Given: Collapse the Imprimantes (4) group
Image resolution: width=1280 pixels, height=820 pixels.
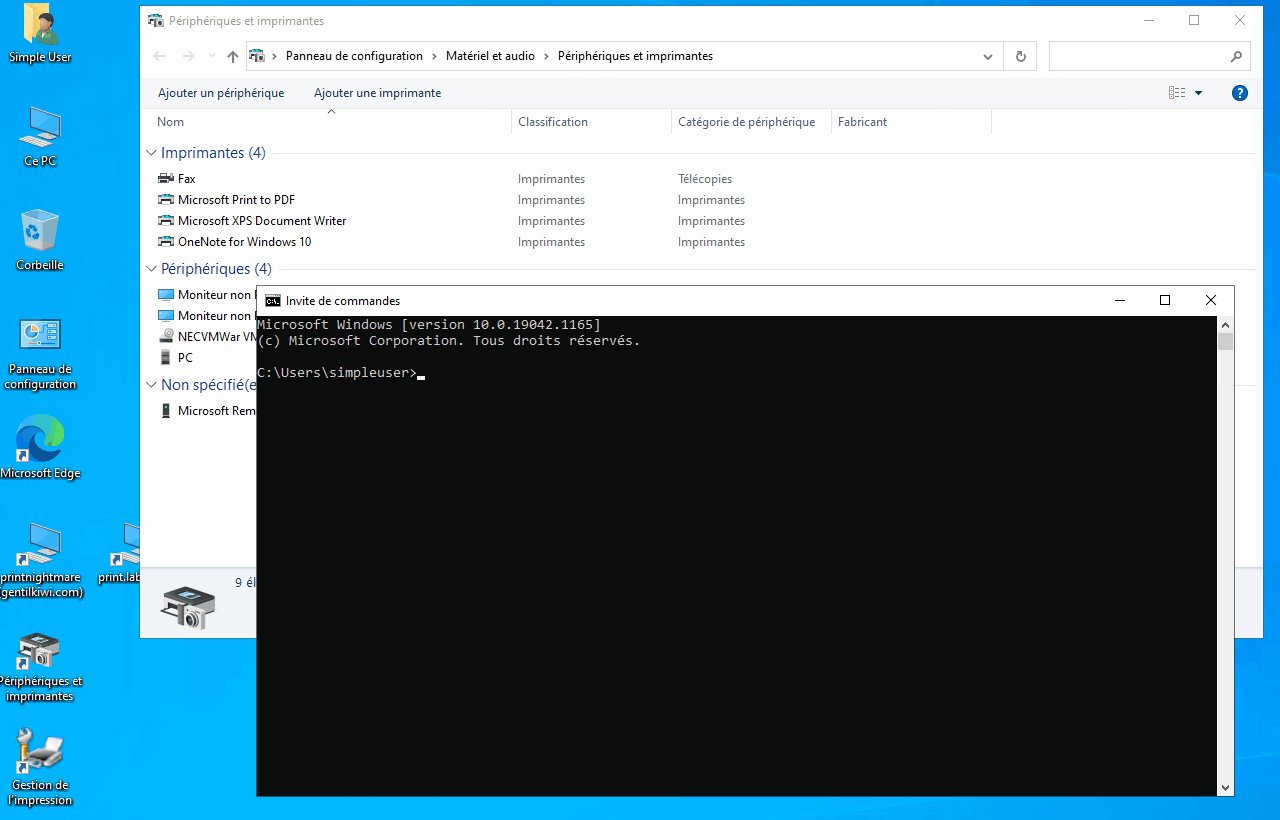Looking at the screenshot, I should tap(152, 153).
